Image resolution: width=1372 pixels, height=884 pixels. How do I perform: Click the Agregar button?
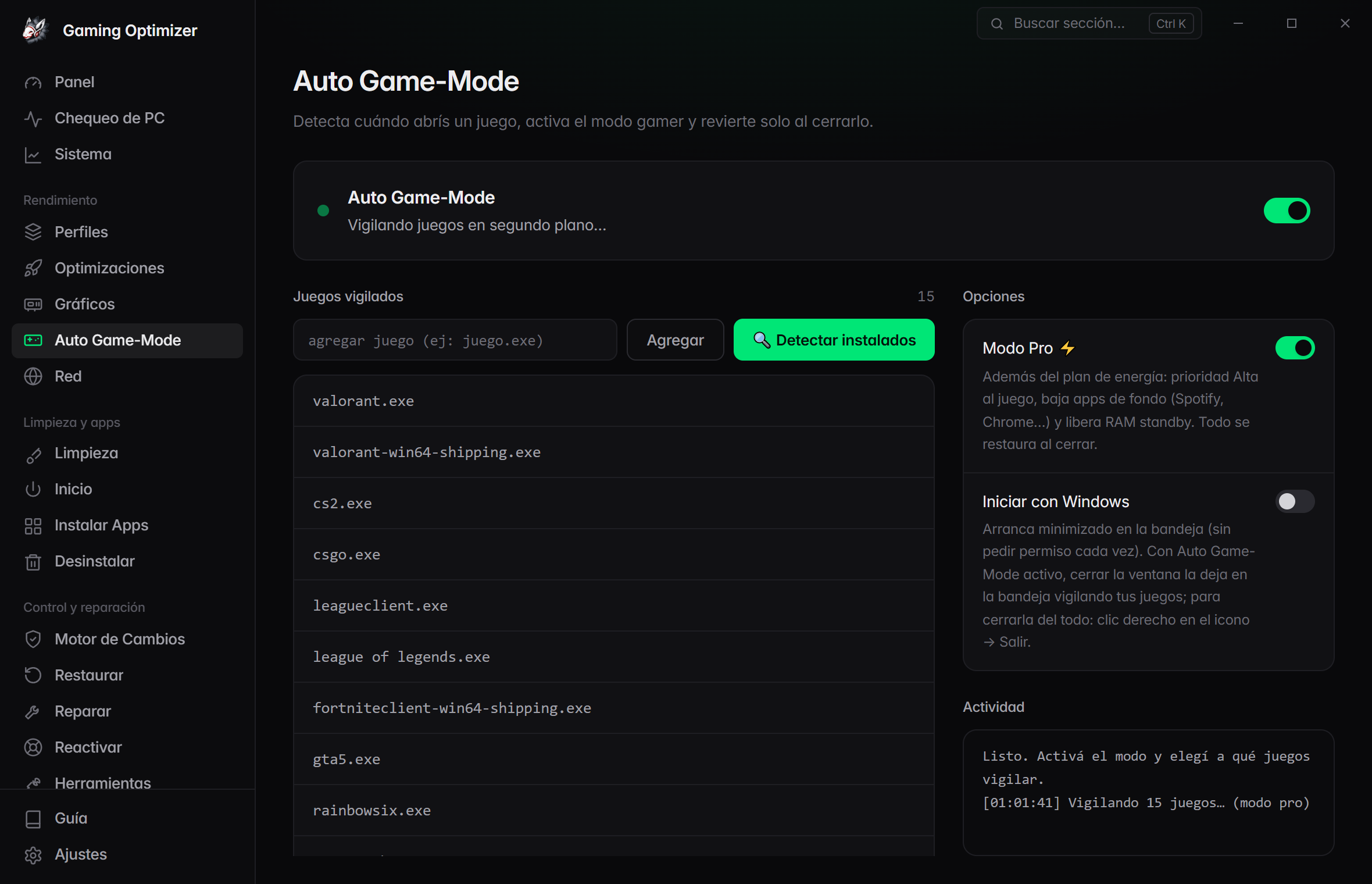(675, 340)
